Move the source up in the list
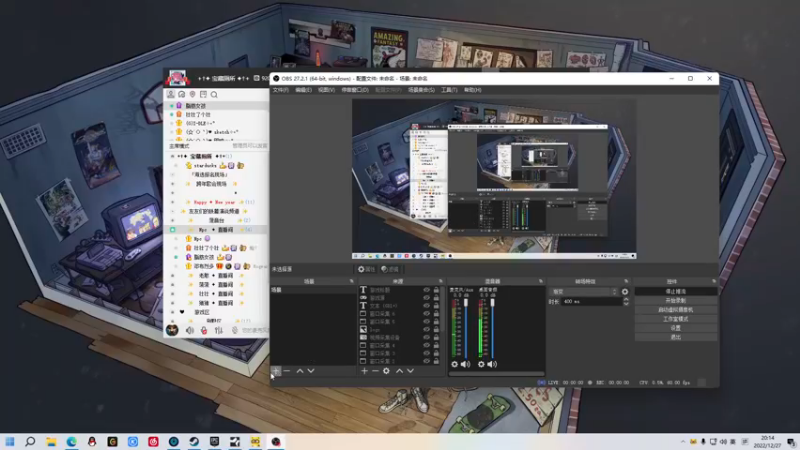This screenshot has width=800, height=450. (399, 371)
